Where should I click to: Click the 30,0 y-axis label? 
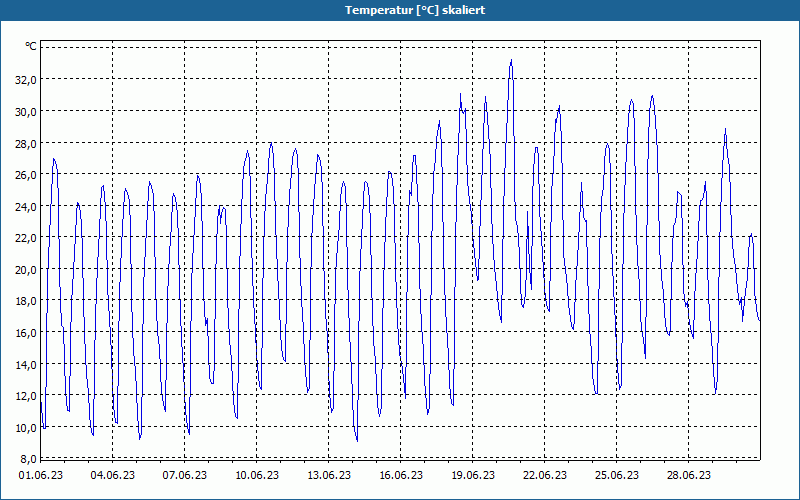tap(26, 112)
